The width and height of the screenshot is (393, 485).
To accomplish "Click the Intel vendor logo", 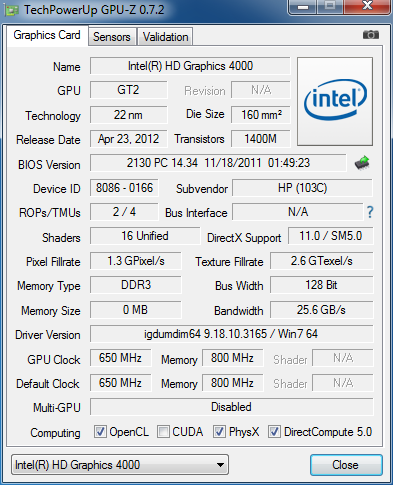I will (335, 101).
